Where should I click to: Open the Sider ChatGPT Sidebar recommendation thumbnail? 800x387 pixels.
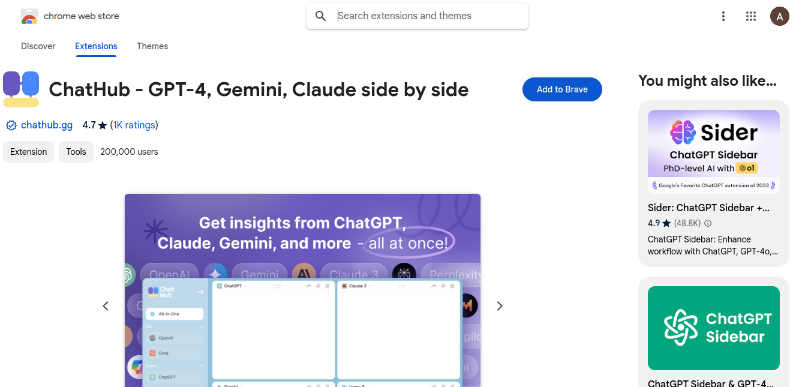(714, 152)
